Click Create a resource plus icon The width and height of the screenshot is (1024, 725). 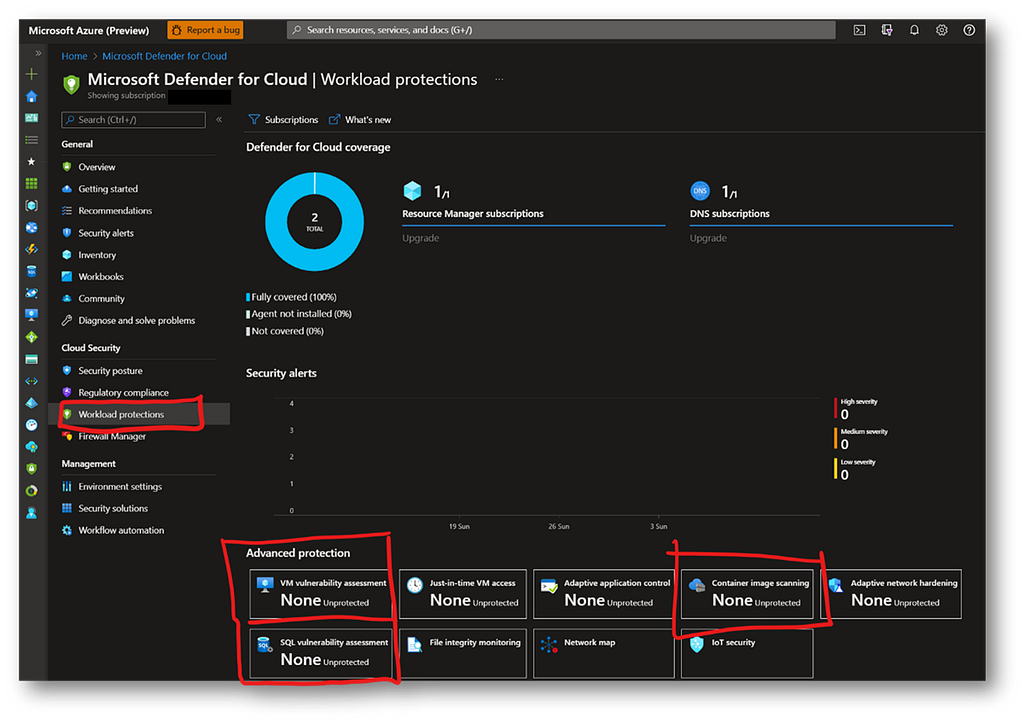pyautogui.click(x=31, y=74)
